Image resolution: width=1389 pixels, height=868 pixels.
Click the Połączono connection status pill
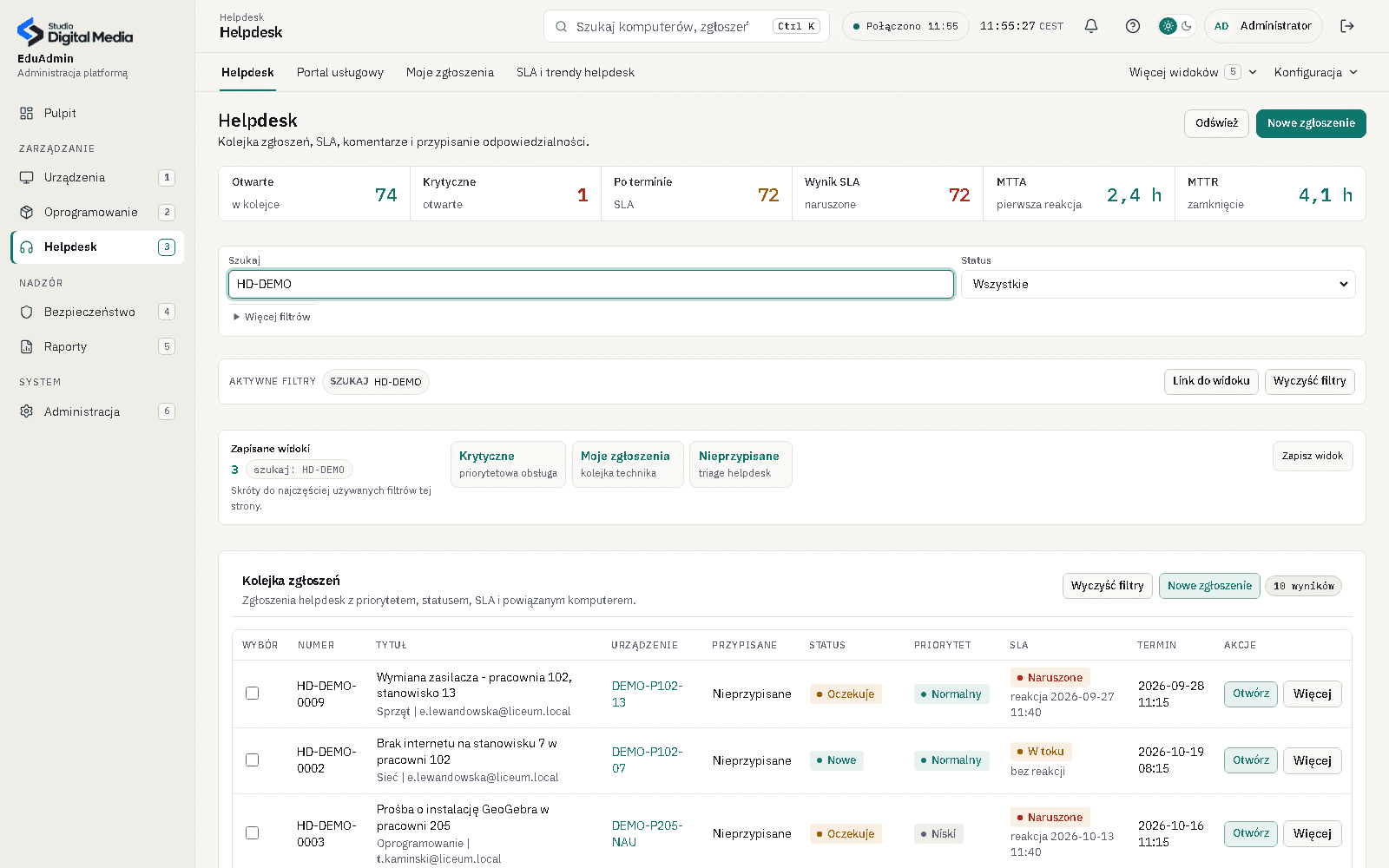pos(905,26)
